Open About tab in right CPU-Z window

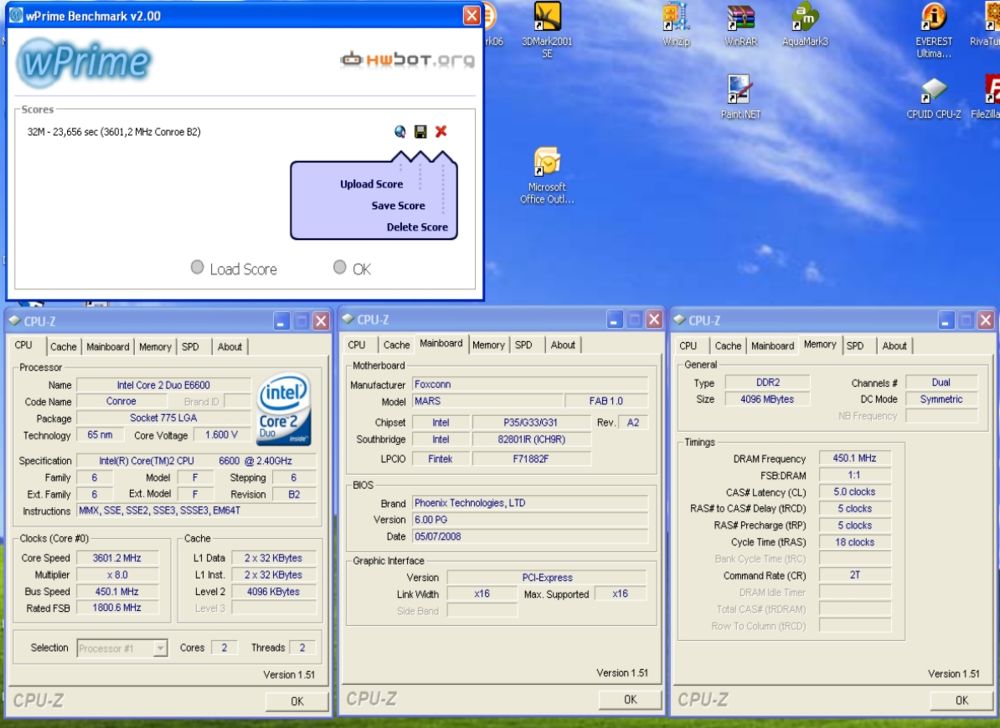[x=894, y=346]
